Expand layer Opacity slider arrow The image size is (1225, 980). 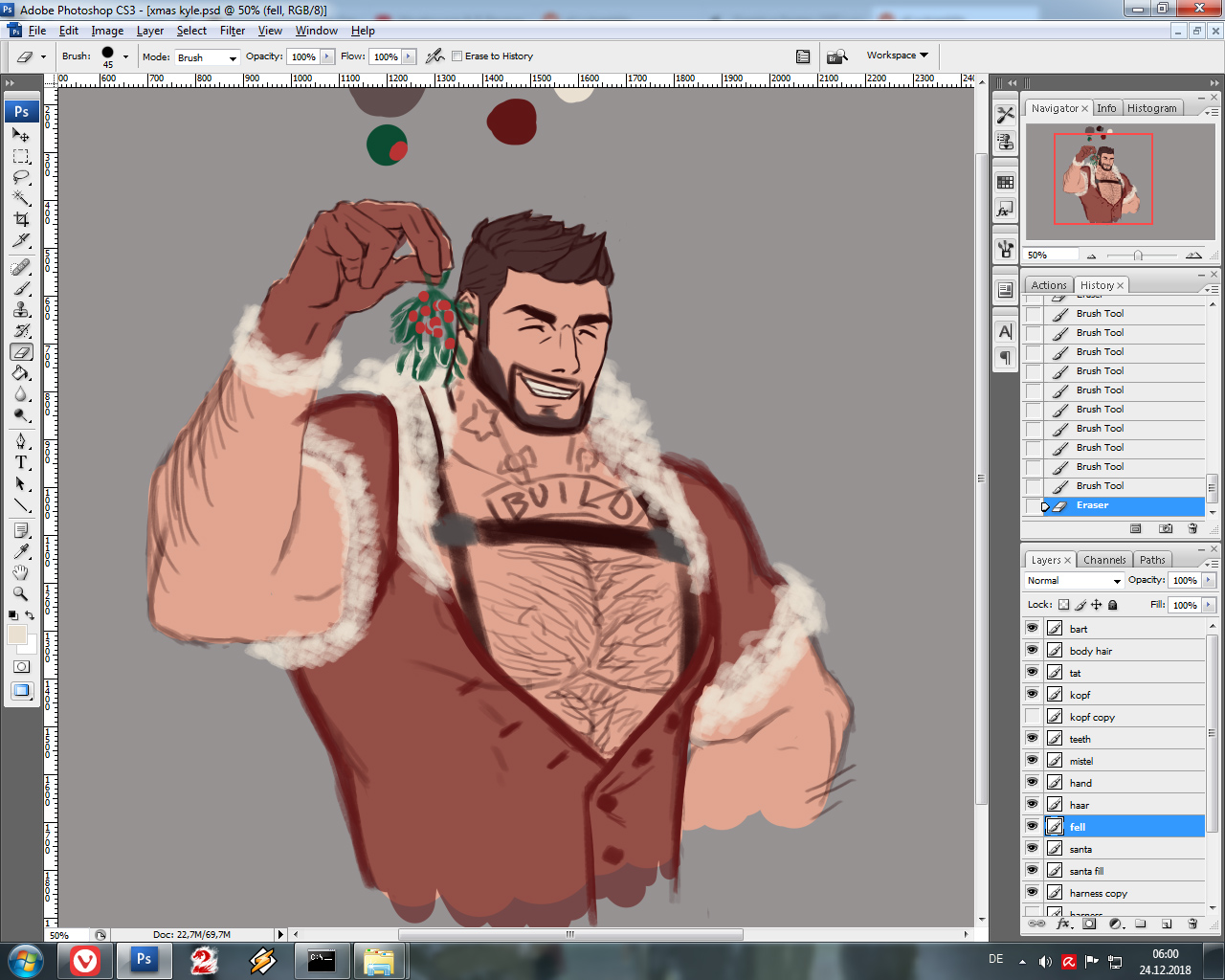pos(1209,580)
